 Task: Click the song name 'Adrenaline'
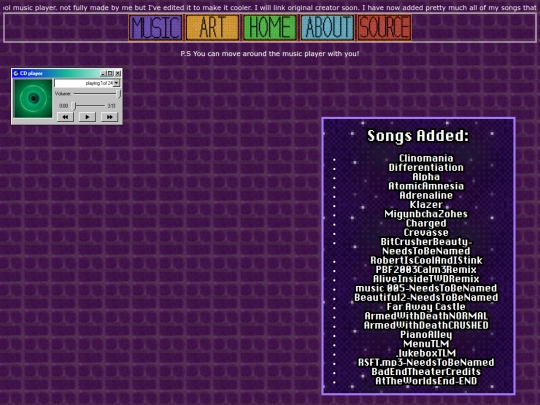(426, 195)
